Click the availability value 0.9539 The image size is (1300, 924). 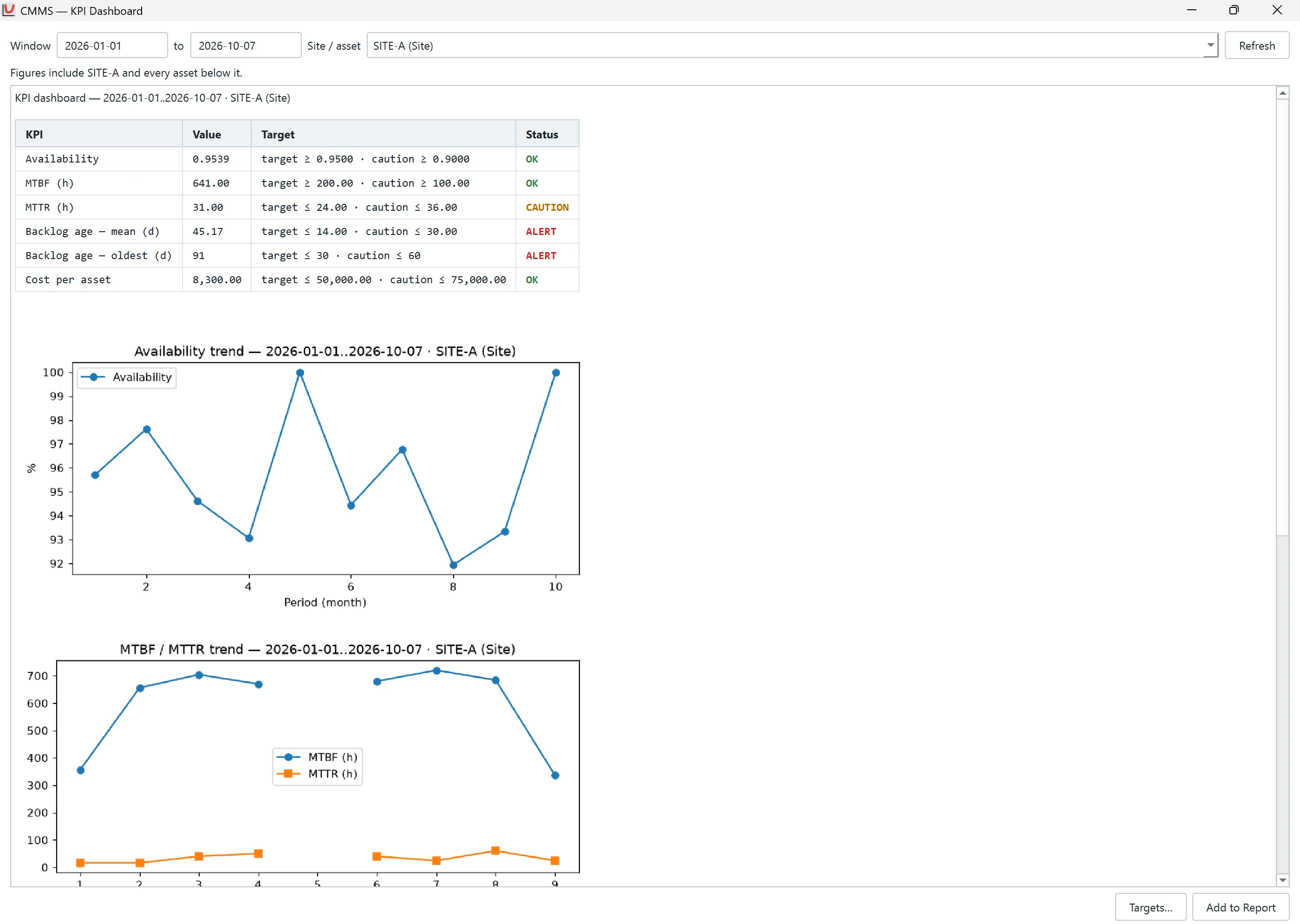(x=210, y=159)
